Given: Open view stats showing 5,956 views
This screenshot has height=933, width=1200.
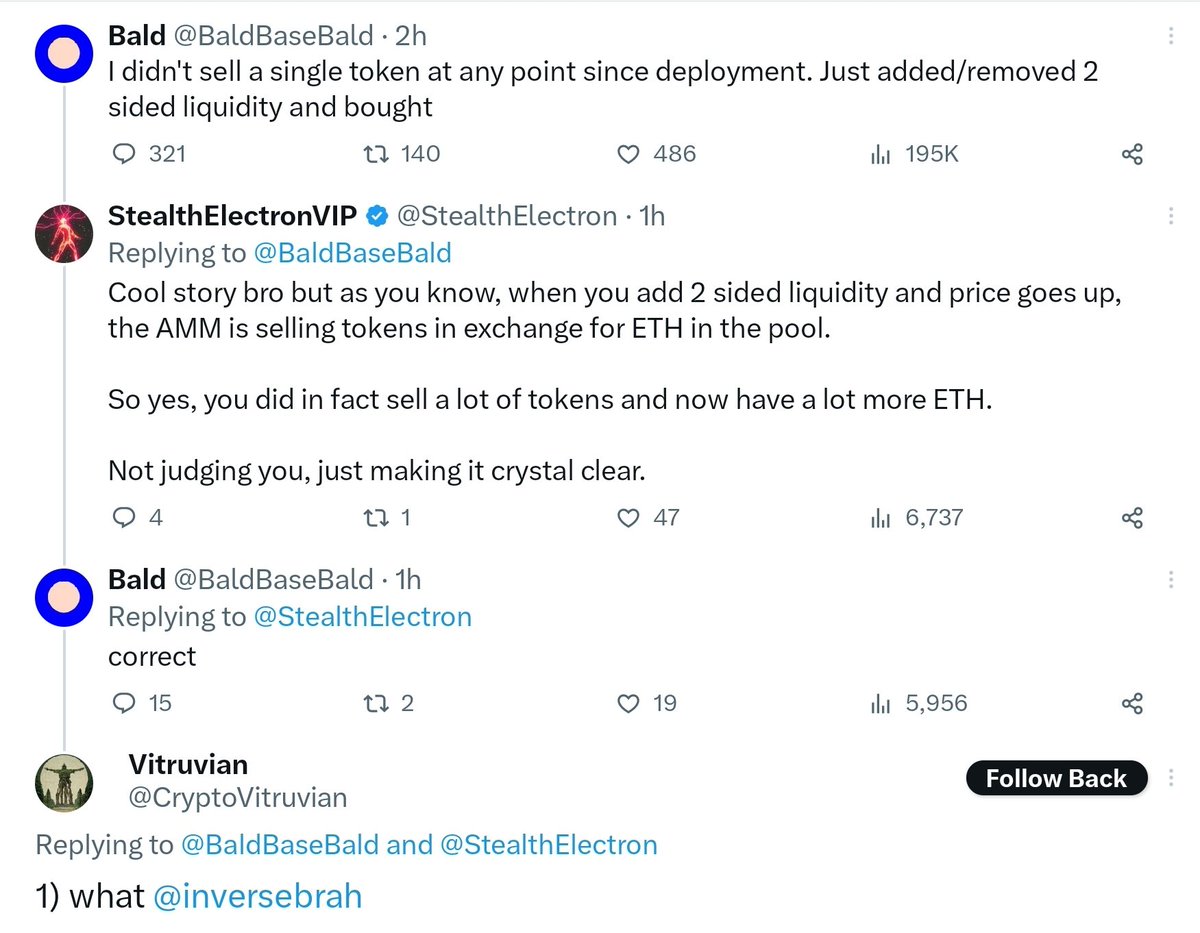Looking at the screenshot, I should pyautogui.click(x=918, y=704).
